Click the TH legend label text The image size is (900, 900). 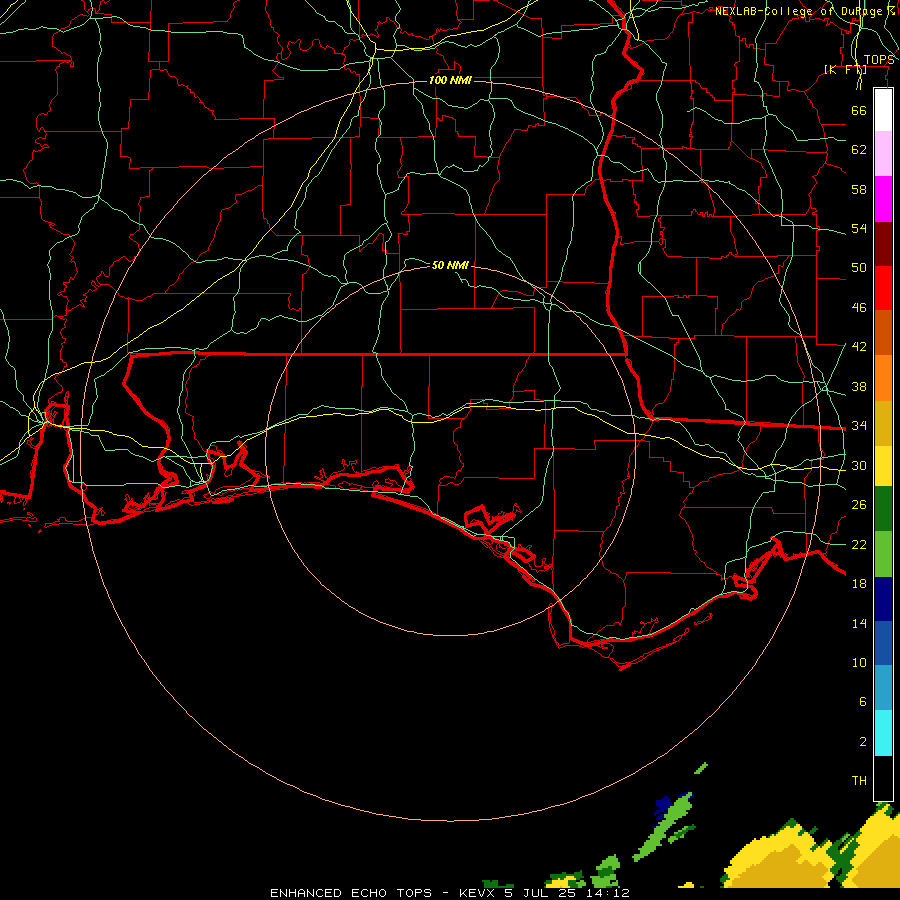859,781
